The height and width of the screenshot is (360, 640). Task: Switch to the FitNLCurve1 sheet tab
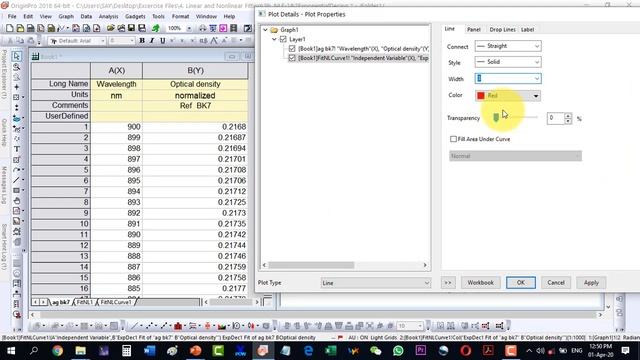pos(116,302)
